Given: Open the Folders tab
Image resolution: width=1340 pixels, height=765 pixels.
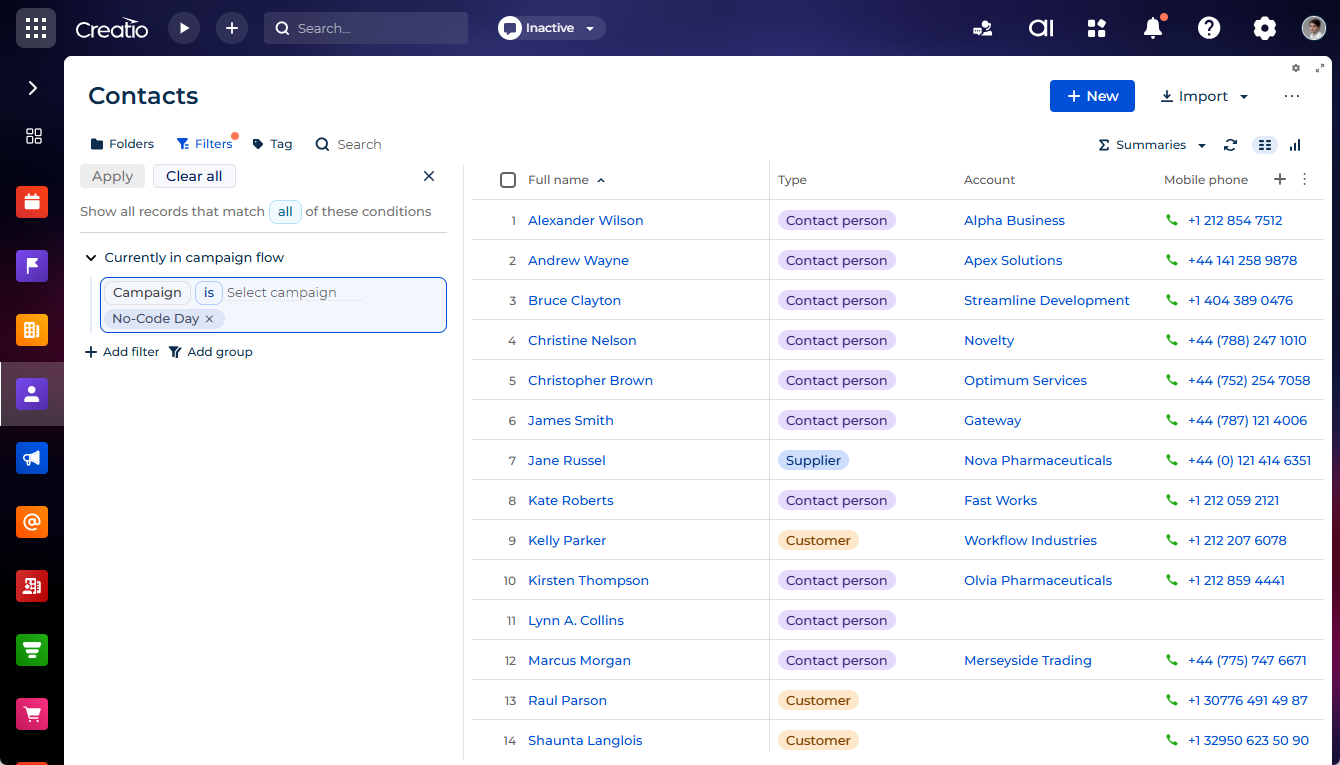Looking at the screenshot, I should pyautogui.click(x=122, y=144).
